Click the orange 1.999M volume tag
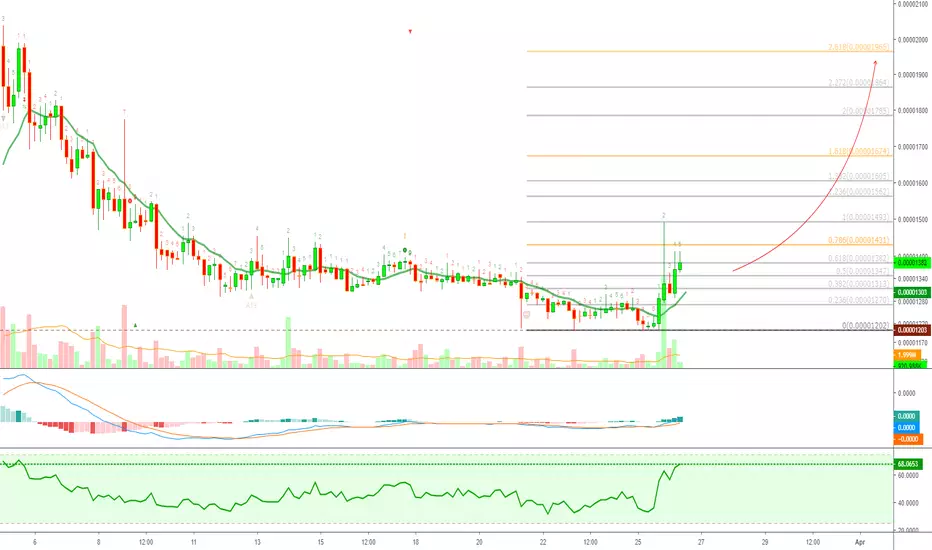The width and height of the screenshot is (932, 550). 907,355
